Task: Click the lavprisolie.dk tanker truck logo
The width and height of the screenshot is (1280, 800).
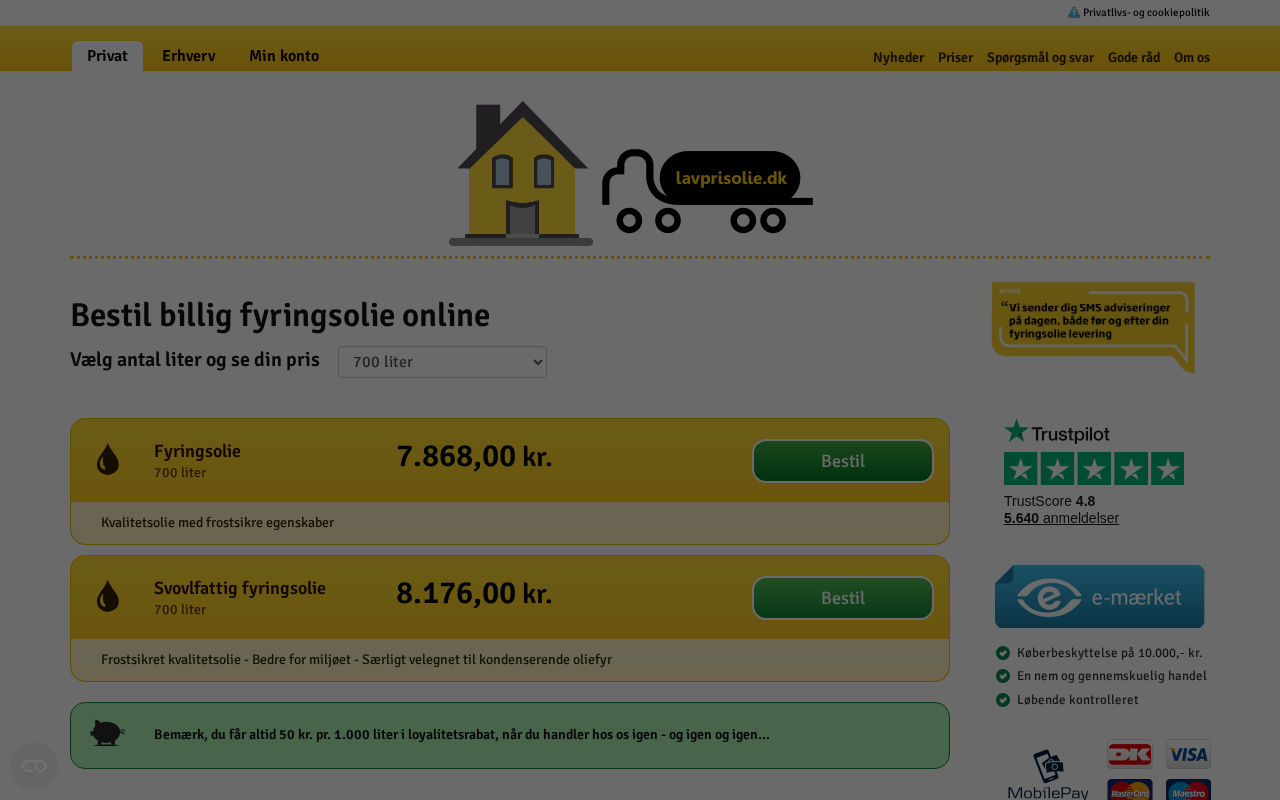Action: [x=707, y=191]
